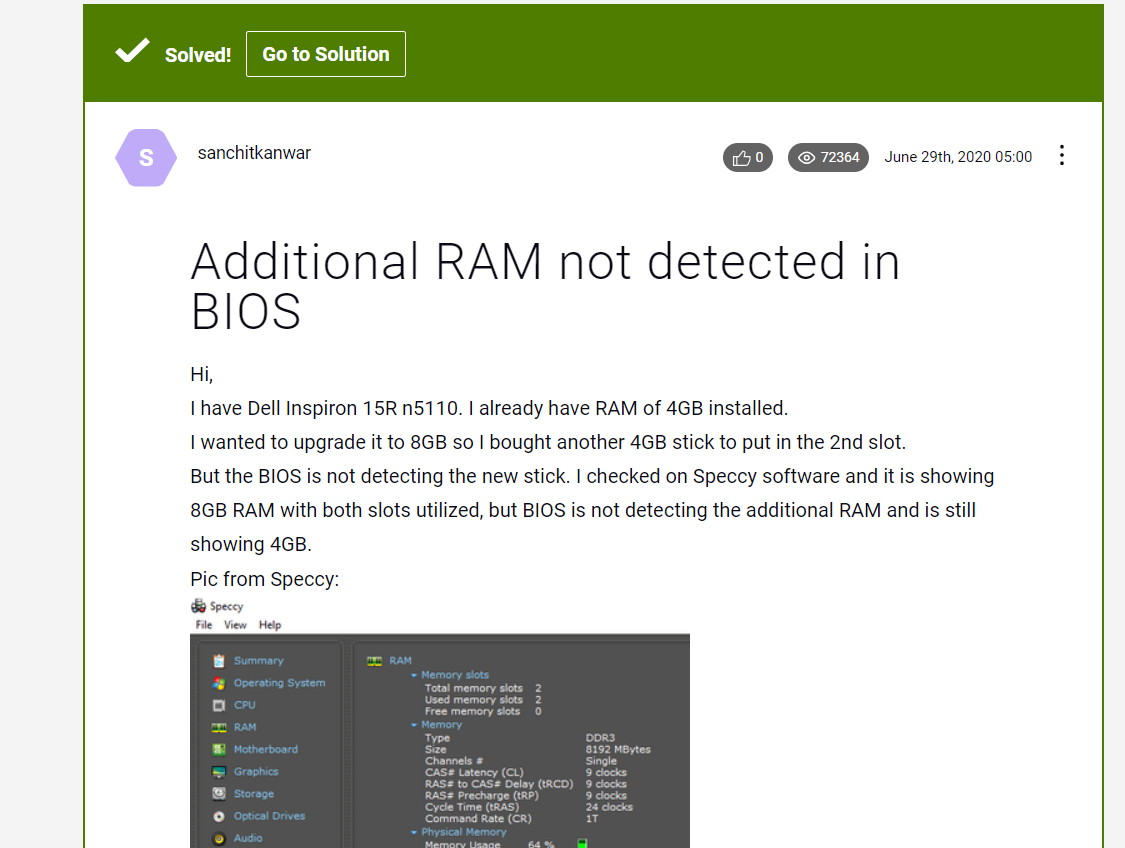1125x848 pixels.
Task: Click the Channels # Single row
Action: pos(521,760)
